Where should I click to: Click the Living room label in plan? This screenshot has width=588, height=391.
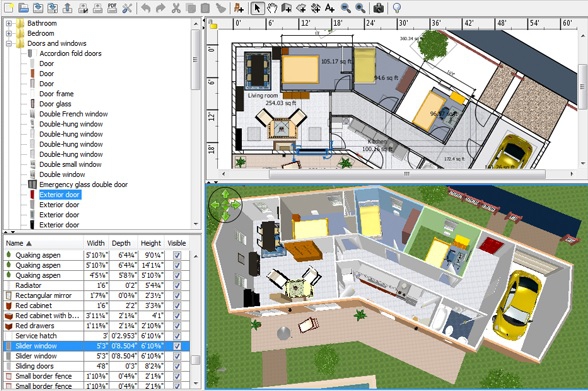tap(263, 96)
